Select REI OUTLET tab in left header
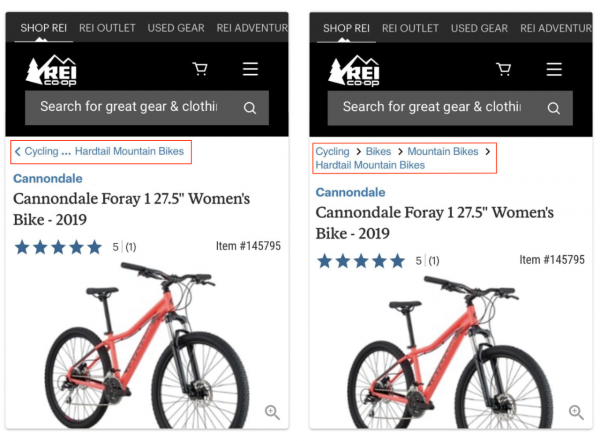This screenshot has height=441, width=600. (107, 28)
